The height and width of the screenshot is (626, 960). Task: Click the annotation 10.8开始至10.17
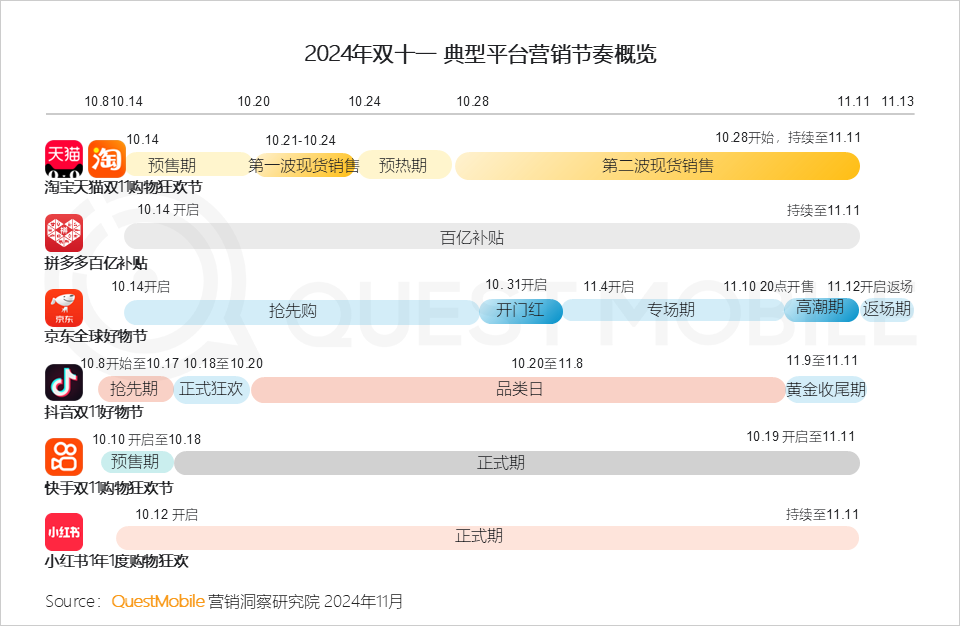coord(130,363)
